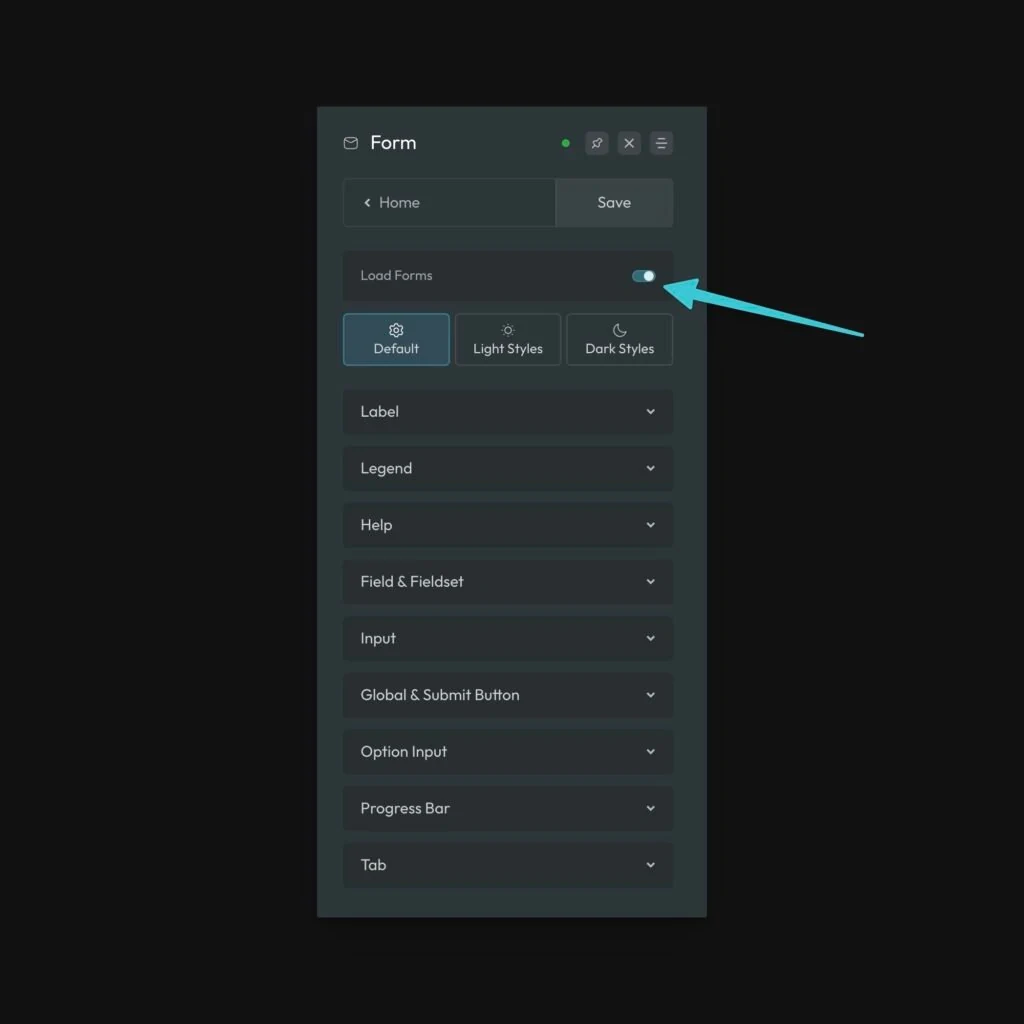Screen dimensions: 1024x1024
Task: Click the envelope icon beside Form title
Action: pos(351,143)
